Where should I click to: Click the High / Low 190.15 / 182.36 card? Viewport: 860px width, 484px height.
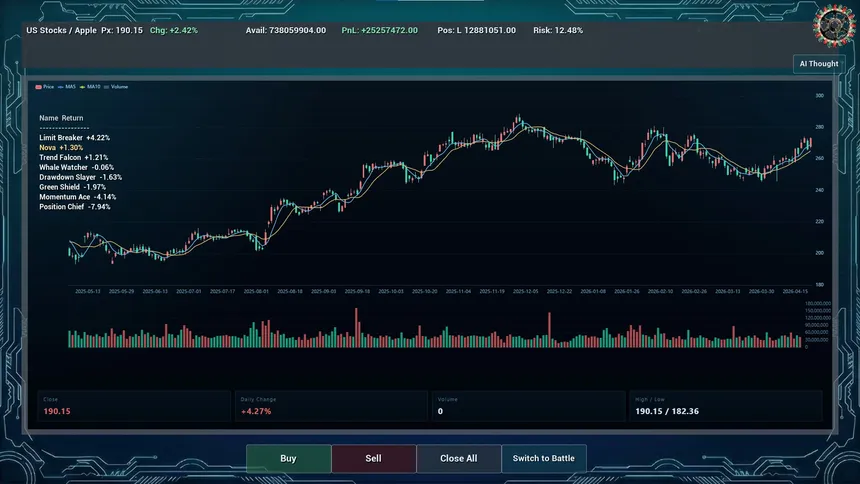tap(726, 406)
